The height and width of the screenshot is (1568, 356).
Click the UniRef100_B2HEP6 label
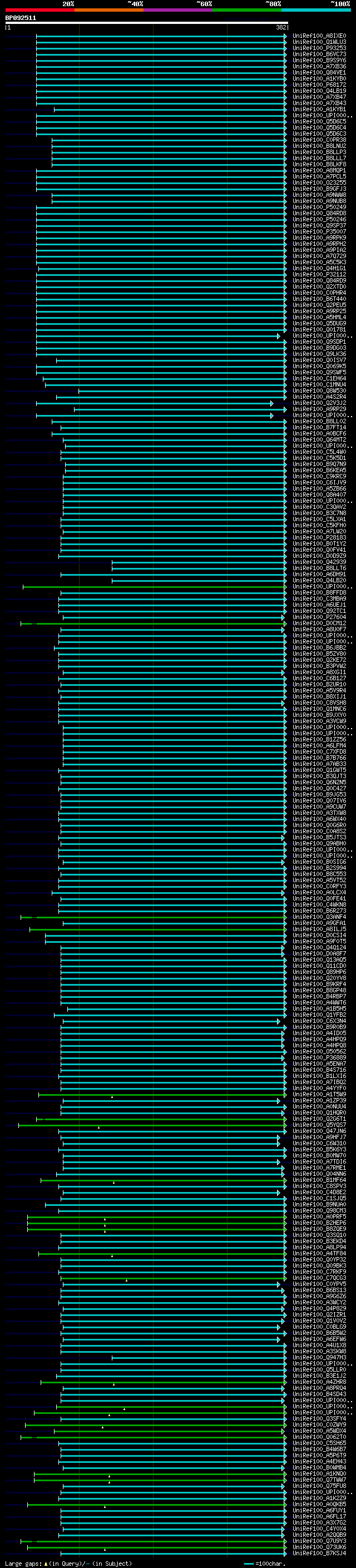319,1223
